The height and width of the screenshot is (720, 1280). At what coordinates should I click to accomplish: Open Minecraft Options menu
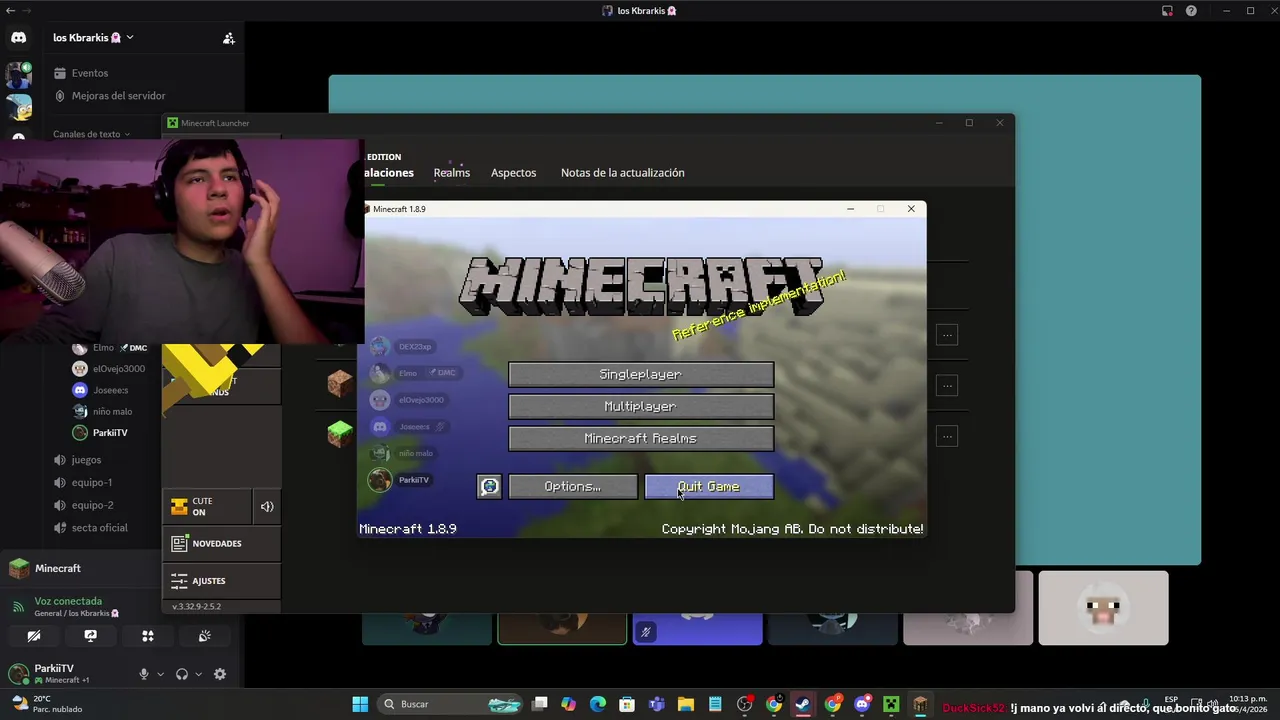[x=572, y=486]
